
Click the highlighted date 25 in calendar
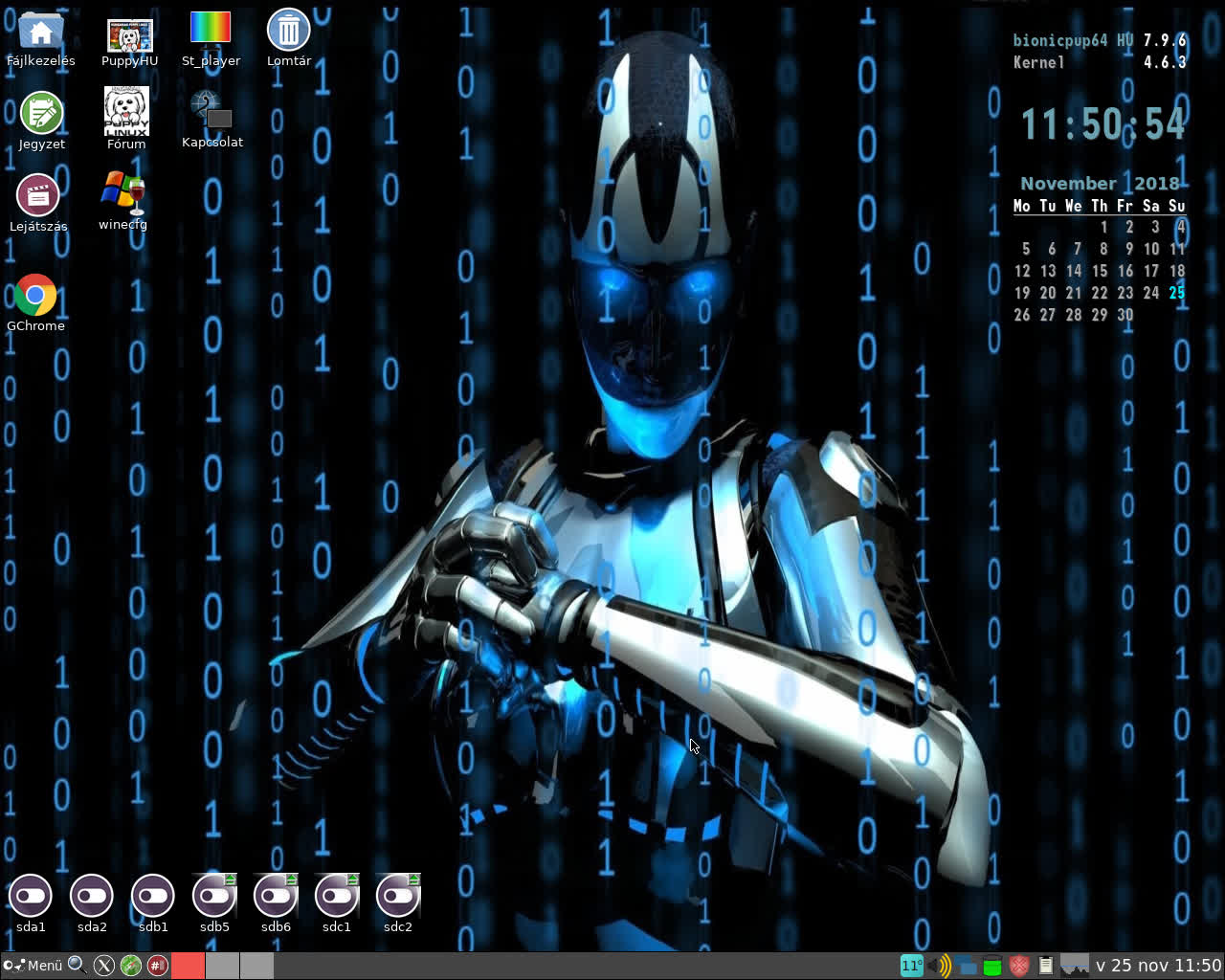pos(1176,293)
